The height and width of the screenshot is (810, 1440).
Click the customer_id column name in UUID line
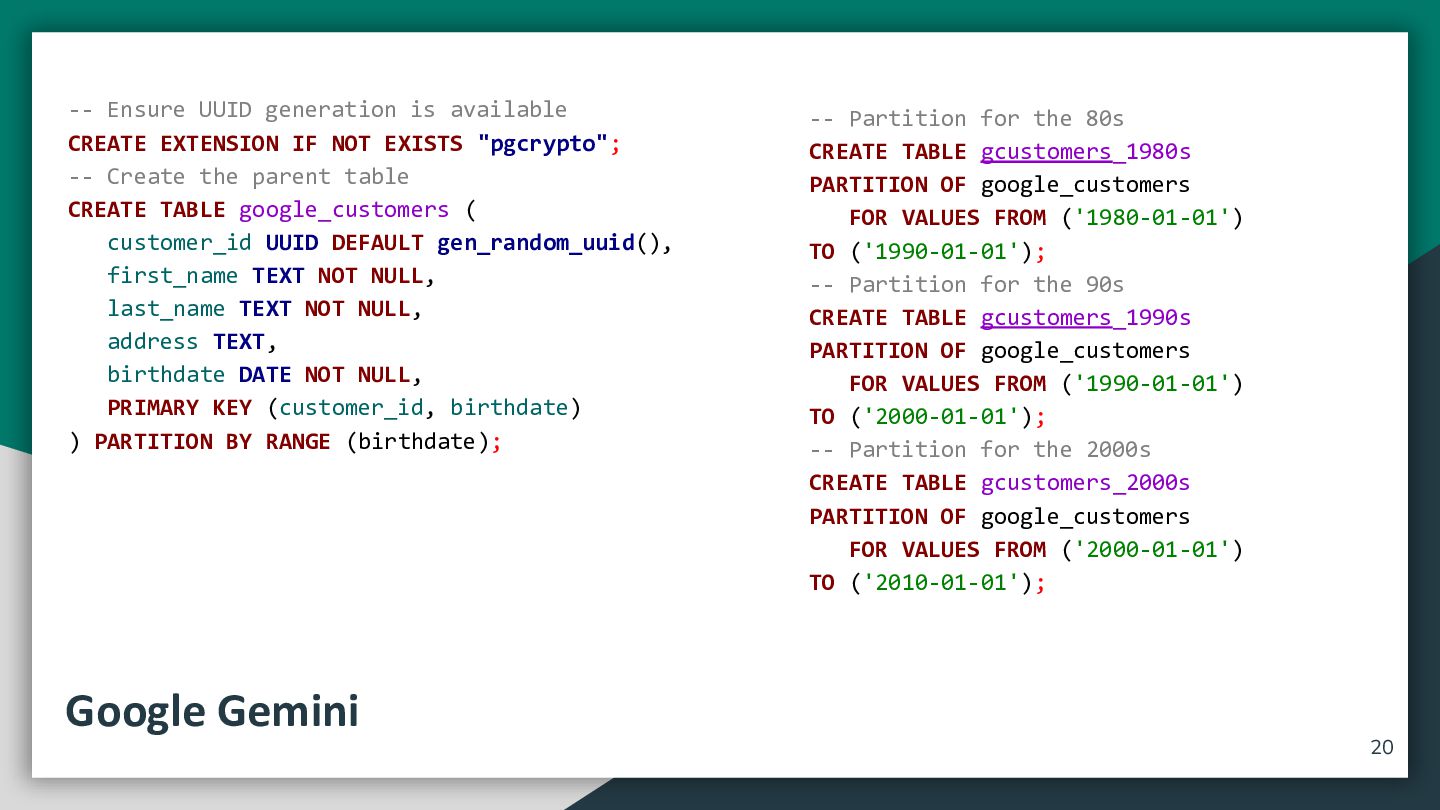click(x=179, y=243)
